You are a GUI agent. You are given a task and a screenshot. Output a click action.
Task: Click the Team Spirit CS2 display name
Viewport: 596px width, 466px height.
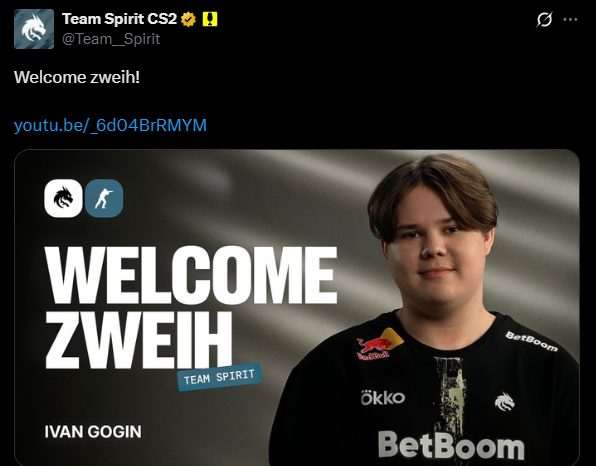pos(119,19)
